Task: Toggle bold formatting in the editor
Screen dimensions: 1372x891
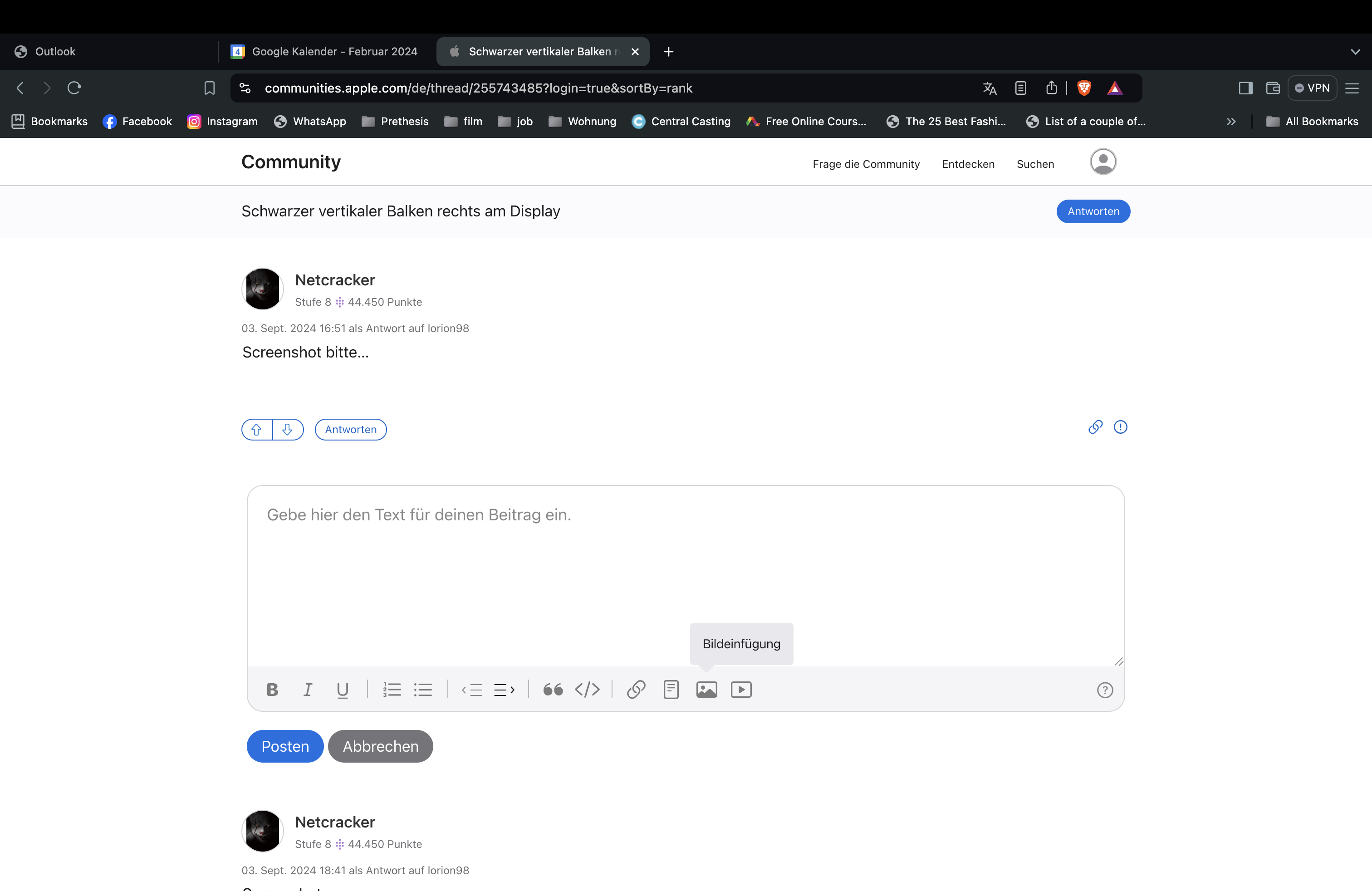Action: click(x=273, y=689)
